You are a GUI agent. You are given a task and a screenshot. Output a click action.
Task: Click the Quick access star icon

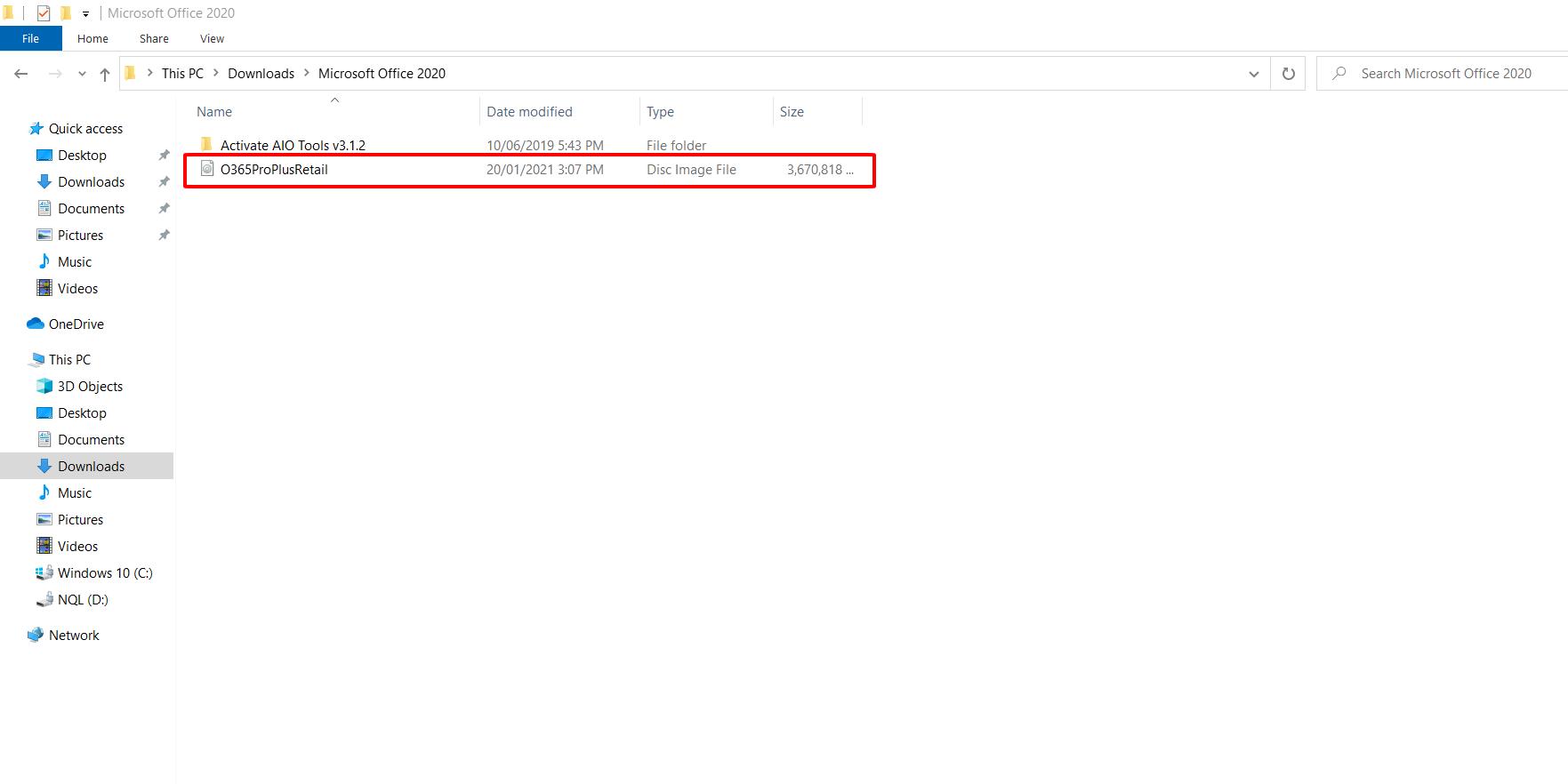(x=36, y=129)
